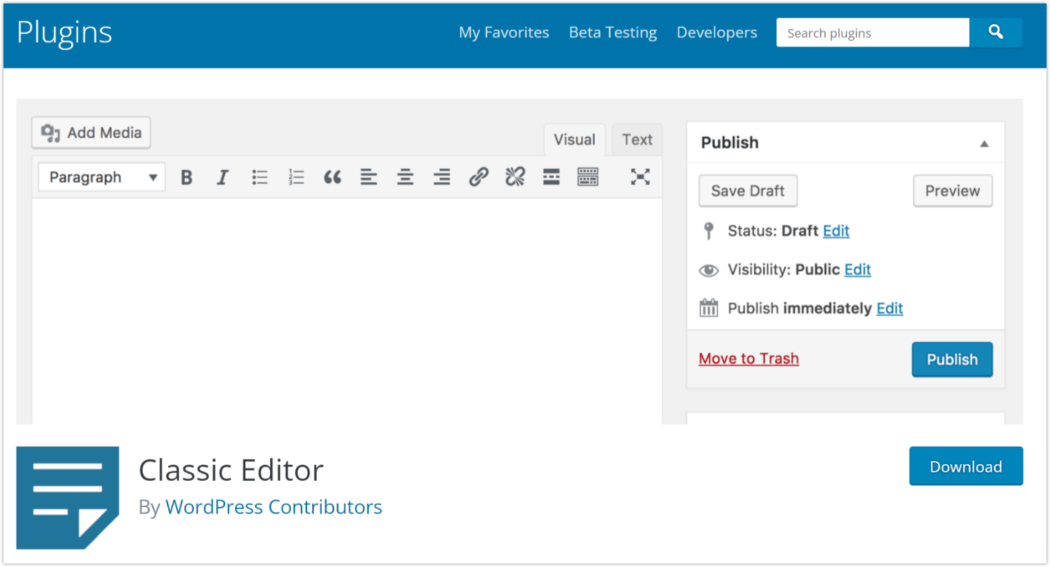Image resolution: width=1050 pixels, height=567 pixels.
Task: Edit the Status Draft setting
Action: [x=836, y=231]
